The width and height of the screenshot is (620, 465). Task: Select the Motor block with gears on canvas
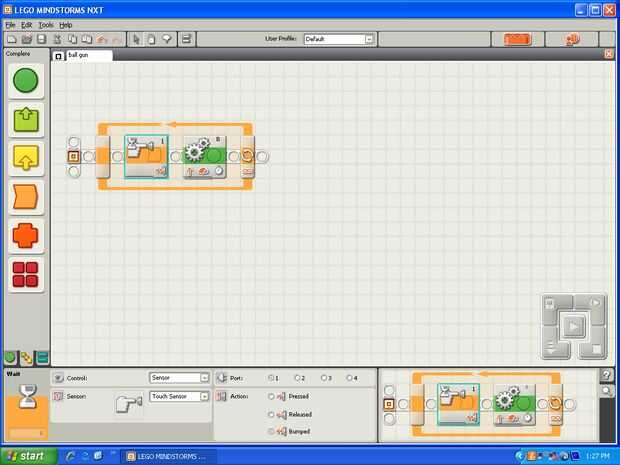point(204,157)
